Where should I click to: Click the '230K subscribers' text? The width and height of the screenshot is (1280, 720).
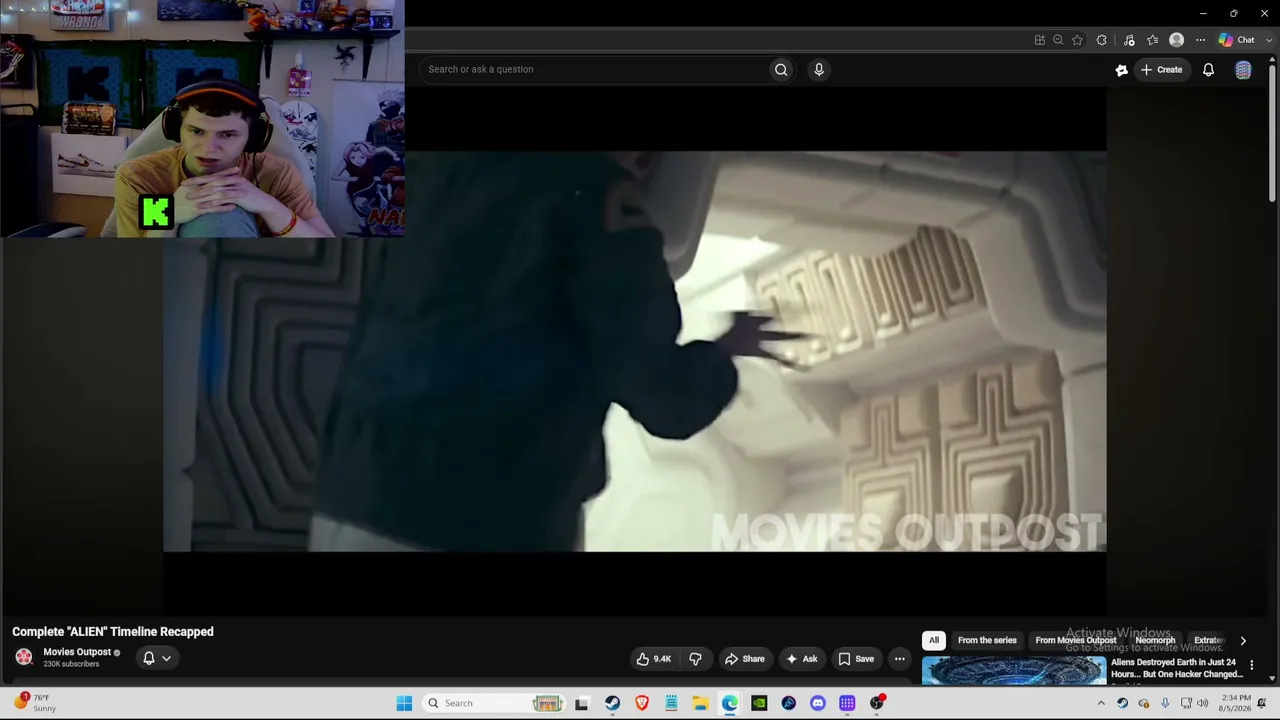(x=71, y=664)
